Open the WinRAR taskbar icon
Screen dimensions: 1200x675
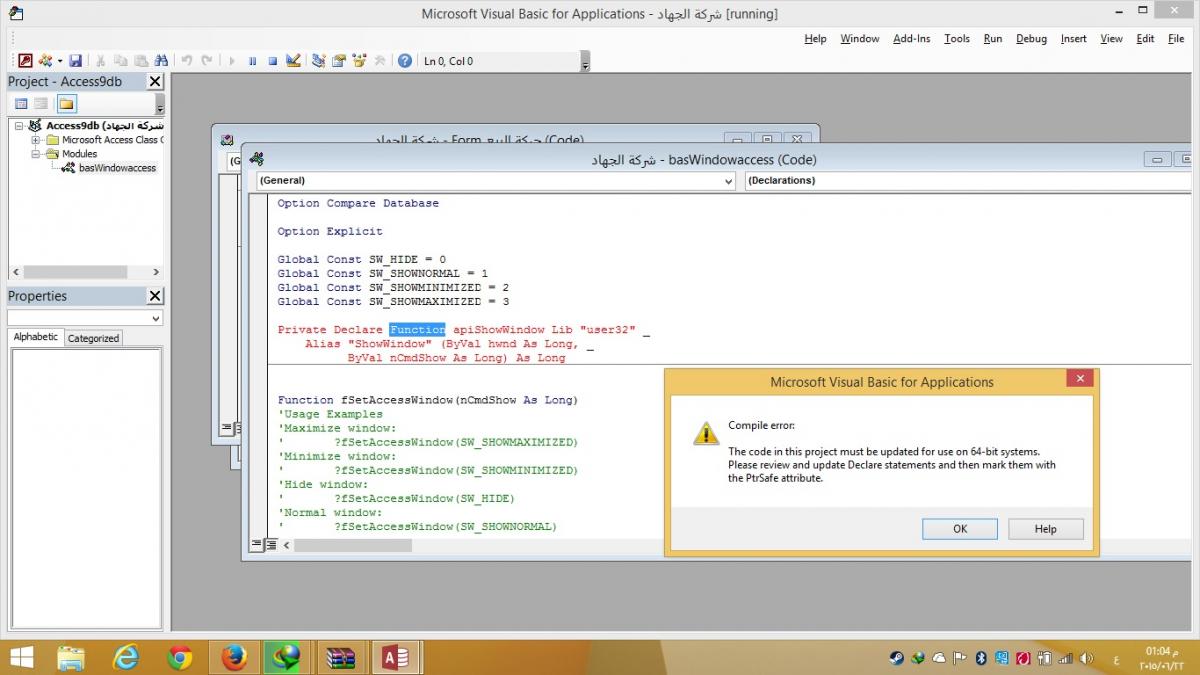click(x=342, y=657)
